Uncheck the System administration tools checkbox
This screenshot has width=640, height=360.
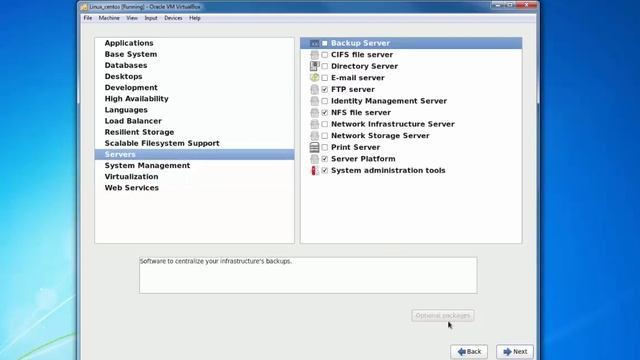pos(324,171)
